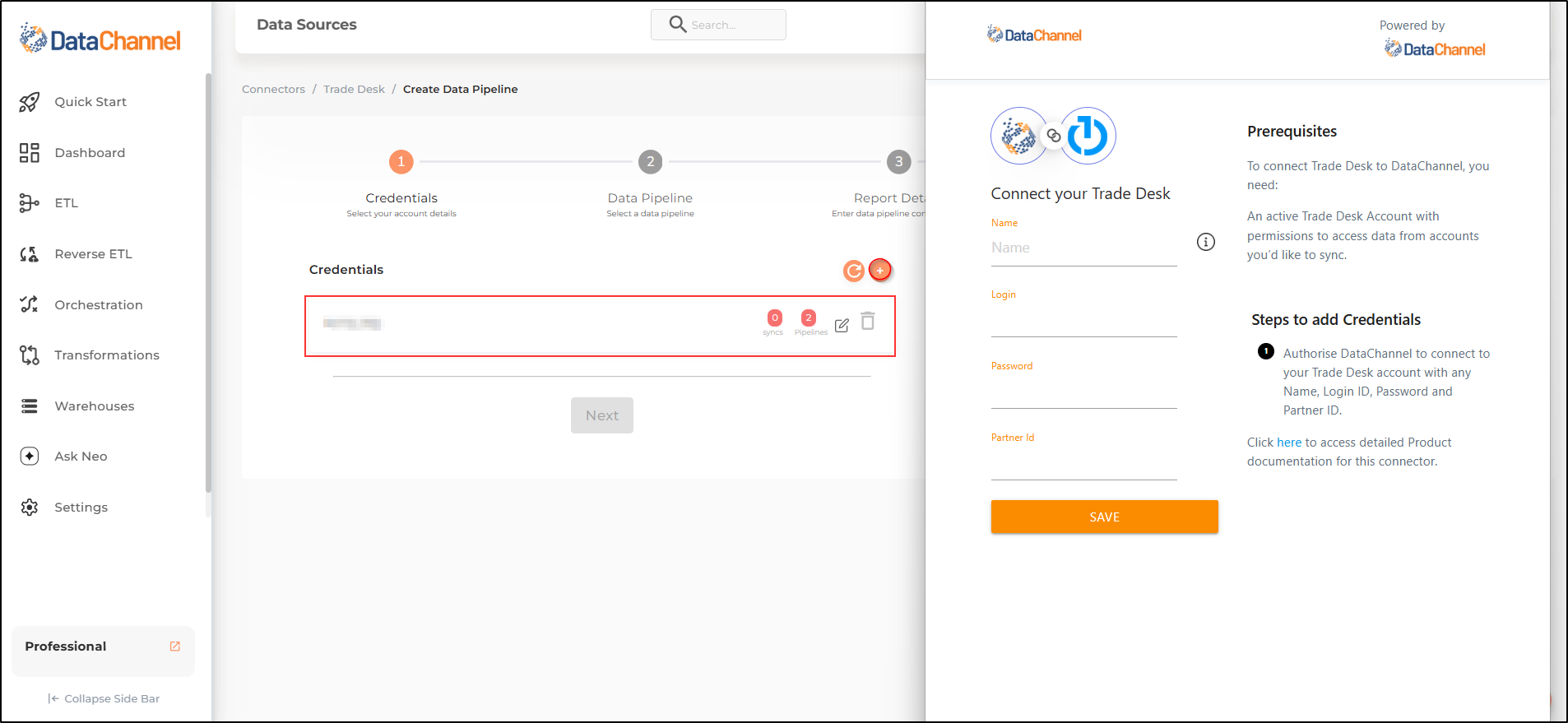
Task: Click the link chain icon between logos
Action: coord(1054,136)
